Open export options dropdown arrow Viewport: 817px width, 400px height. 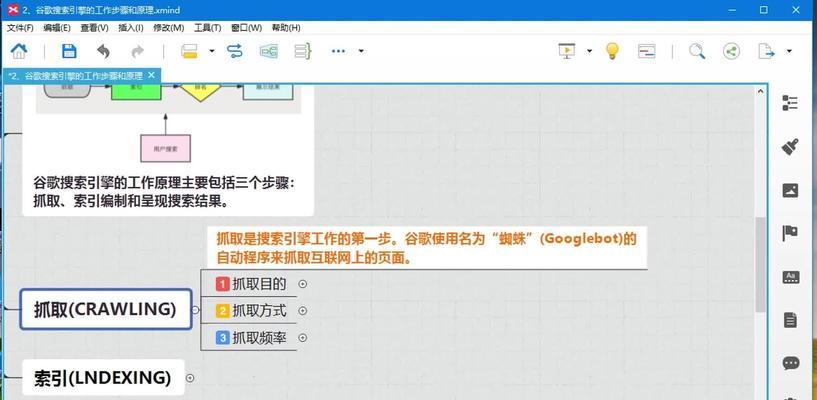coord(789,51)
